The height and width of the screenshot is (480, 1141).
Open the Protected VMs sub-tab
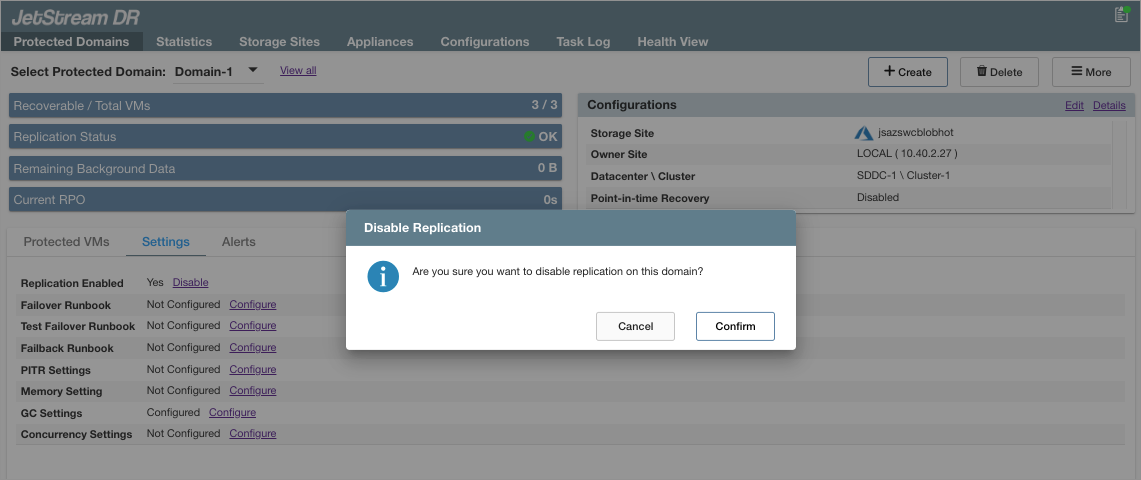(66, 242)
